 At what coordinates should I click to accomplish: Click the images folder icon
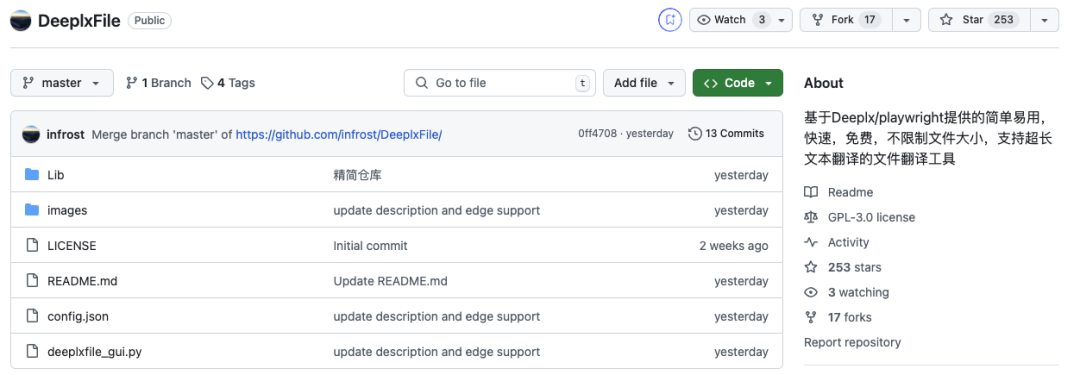[32, 210]
